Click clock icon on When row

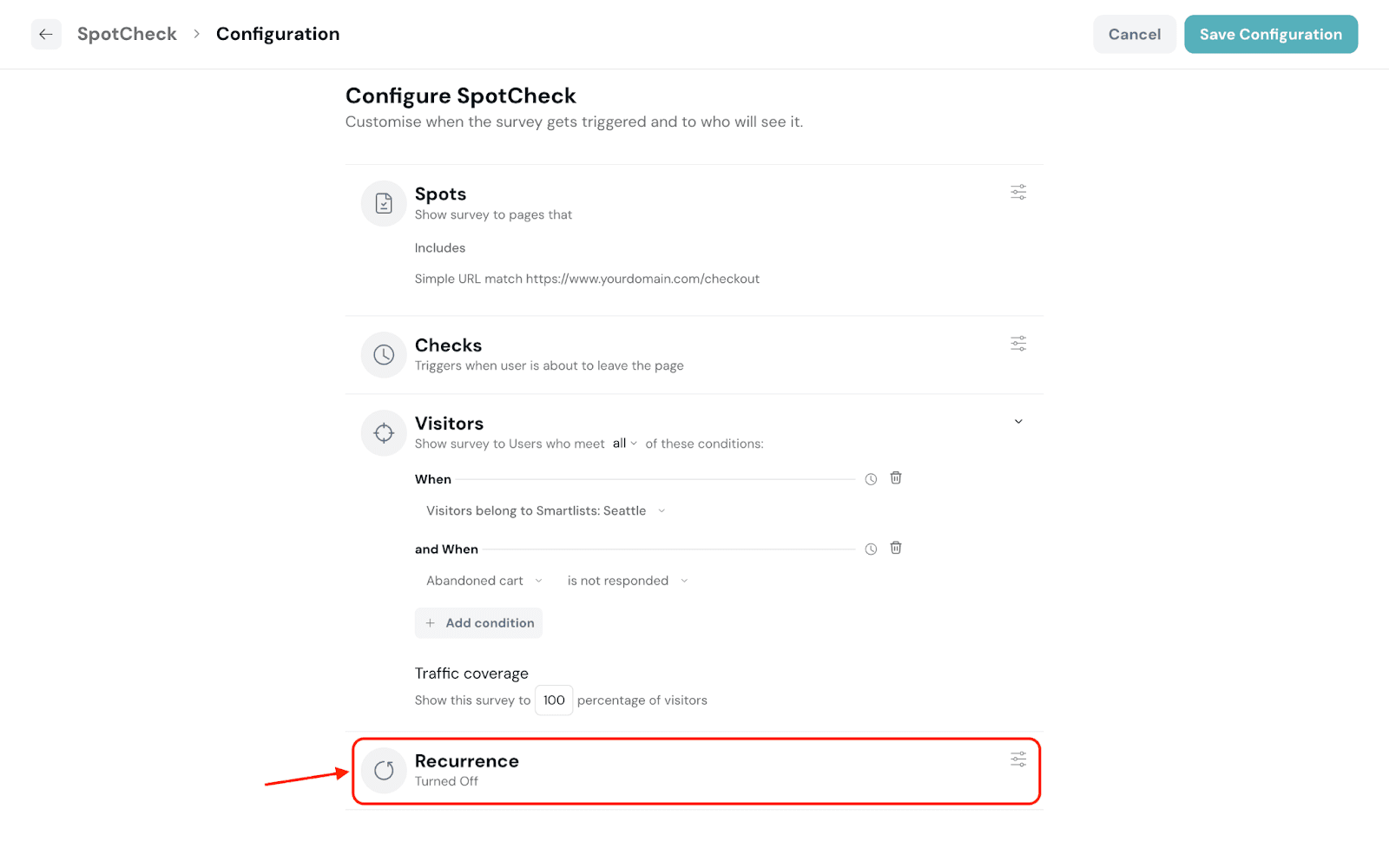(871, 479)
